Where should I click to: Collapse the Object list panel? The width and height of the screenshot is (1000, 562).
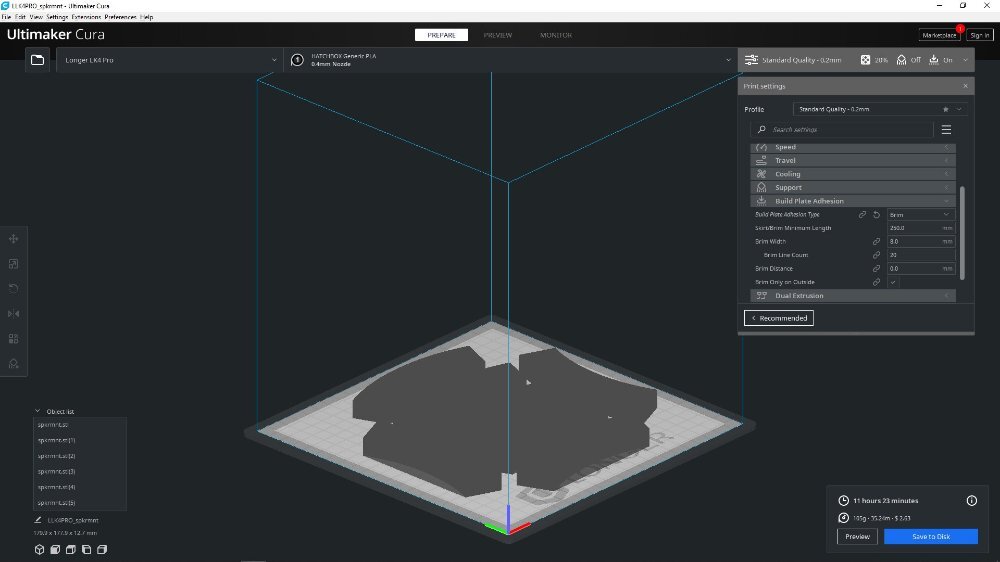pos(38,411)
